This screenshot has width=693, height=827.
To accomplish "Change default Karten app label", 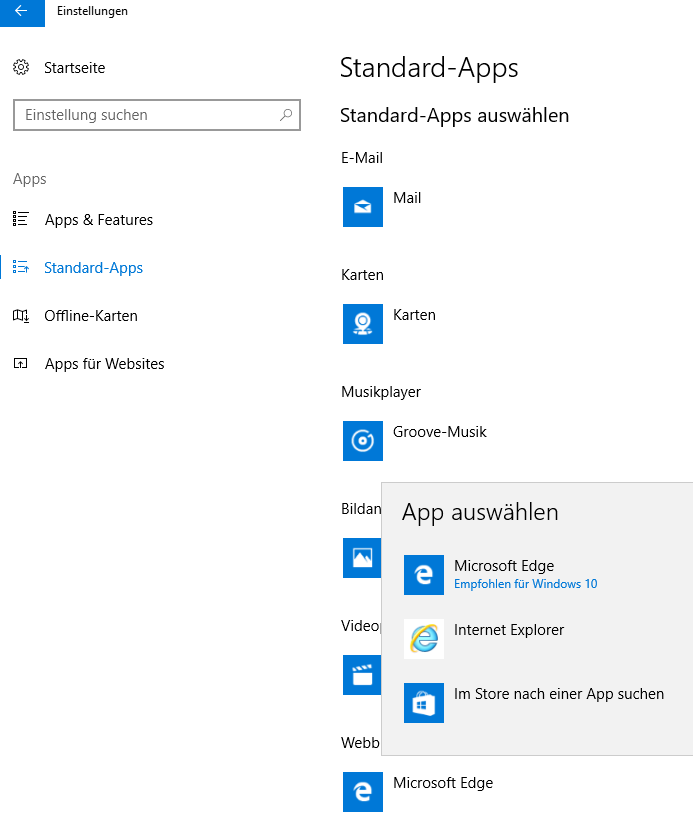I will [414, 315].
